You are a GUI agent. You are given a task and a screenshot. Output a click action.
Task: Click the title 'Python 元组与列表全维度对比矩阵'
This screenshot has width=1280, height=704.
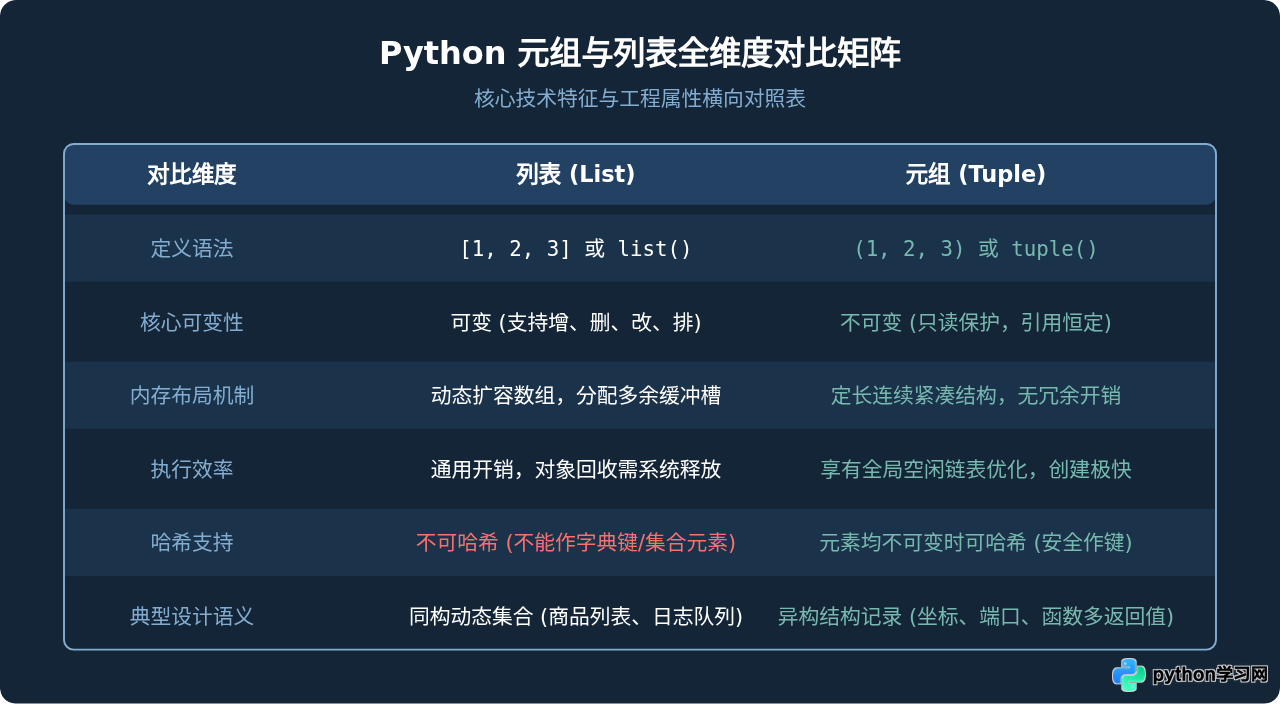tap(640, 53)
